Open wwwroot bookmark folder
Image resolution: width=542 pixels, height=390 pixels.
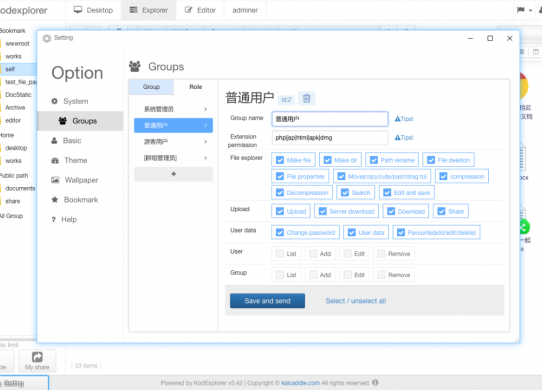click(17, 44)
